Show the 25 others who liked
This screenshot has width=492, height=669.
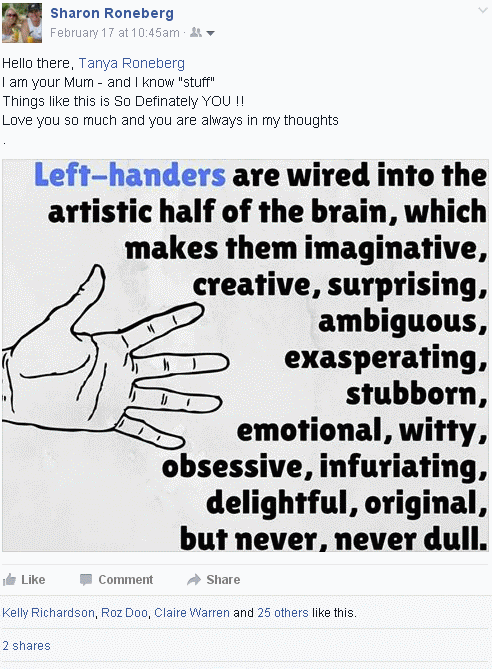click(282, 613)
